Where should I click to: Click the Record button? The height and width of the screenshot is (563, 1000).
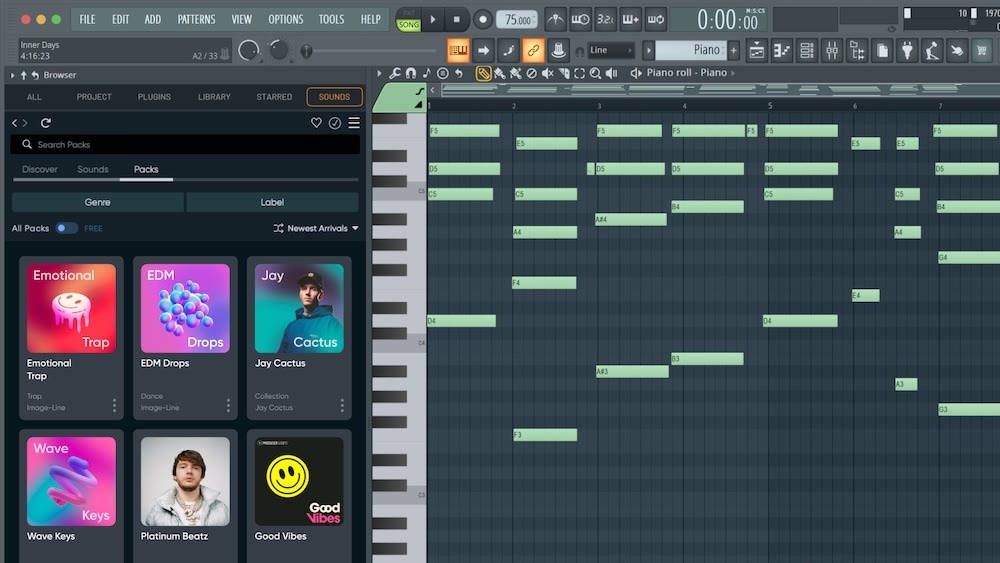(483, 20)
